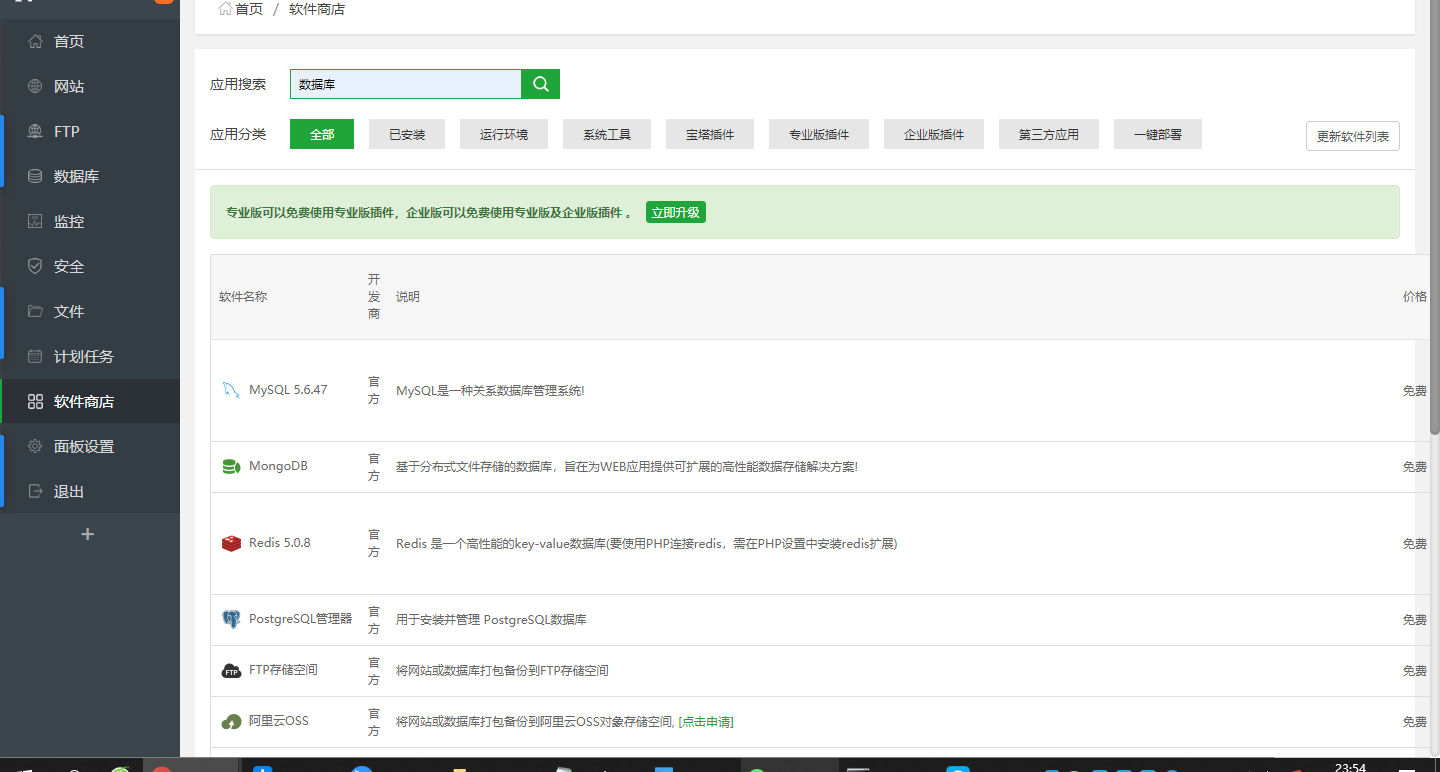Click 软件商店 in the breadcrumb
The image size is (1440, 772).
pos(317,9)
